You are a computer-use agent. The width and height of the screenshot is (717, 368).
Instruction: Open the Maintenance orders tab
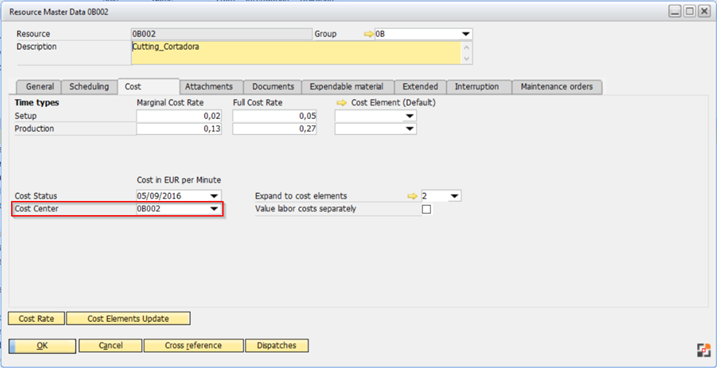point(557,87)
